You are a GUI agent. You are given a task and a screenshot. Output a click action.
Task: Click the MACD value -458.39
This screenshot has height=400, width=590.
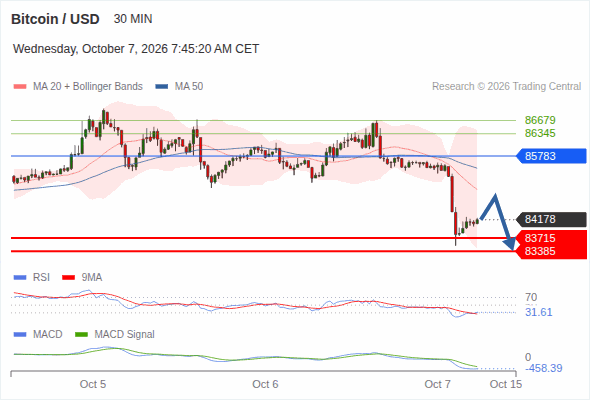pos(544,368)
